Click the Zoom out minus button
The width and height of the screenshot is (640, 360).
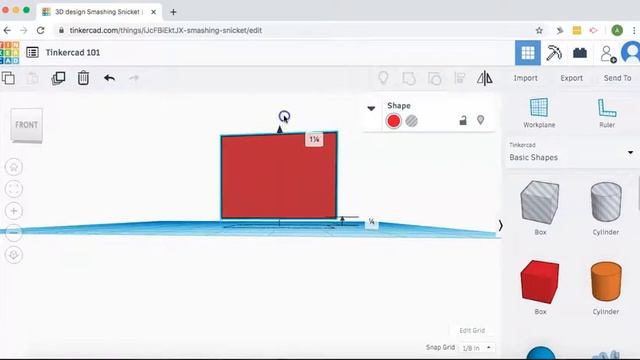(14, 233)
